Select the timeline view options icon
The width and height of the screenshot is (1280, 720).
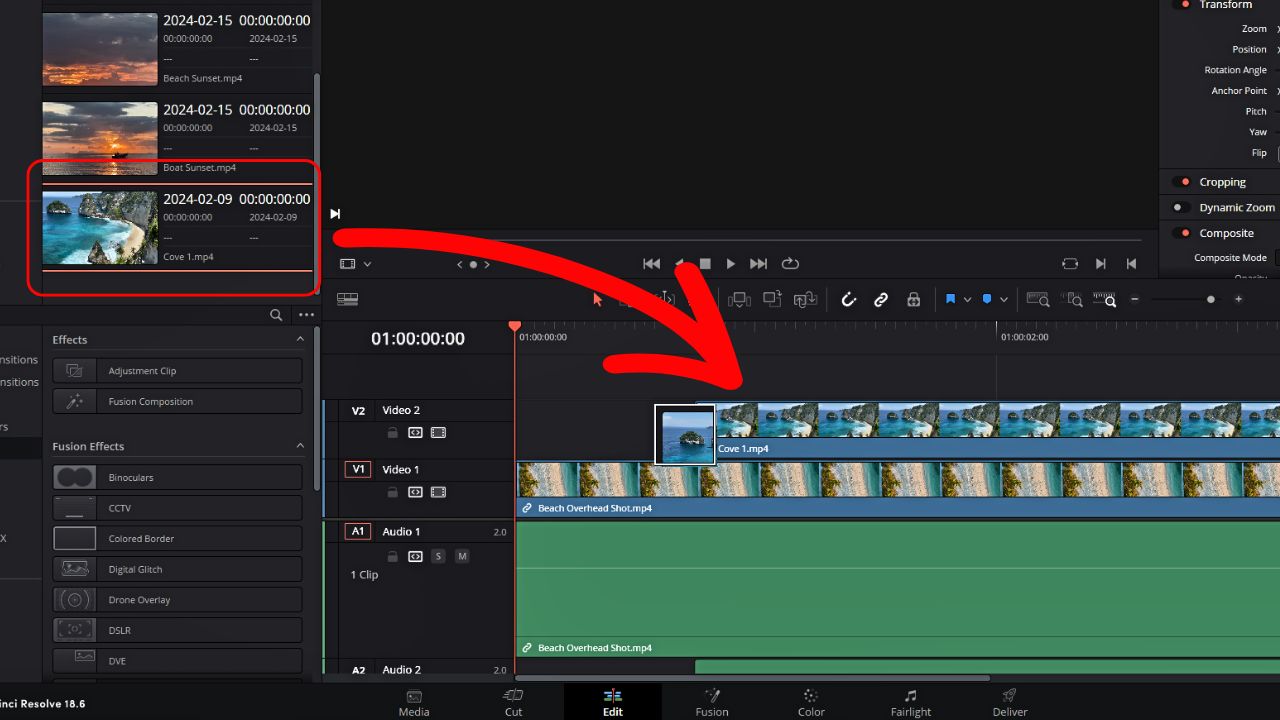[347, 299]
